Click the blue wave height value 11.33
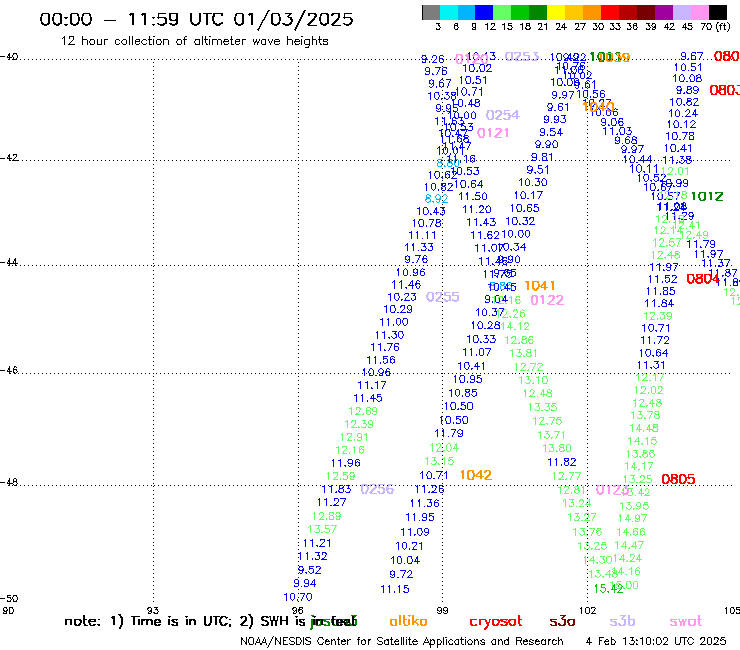Viewport: 740px width, 650px height. [419, 247]
